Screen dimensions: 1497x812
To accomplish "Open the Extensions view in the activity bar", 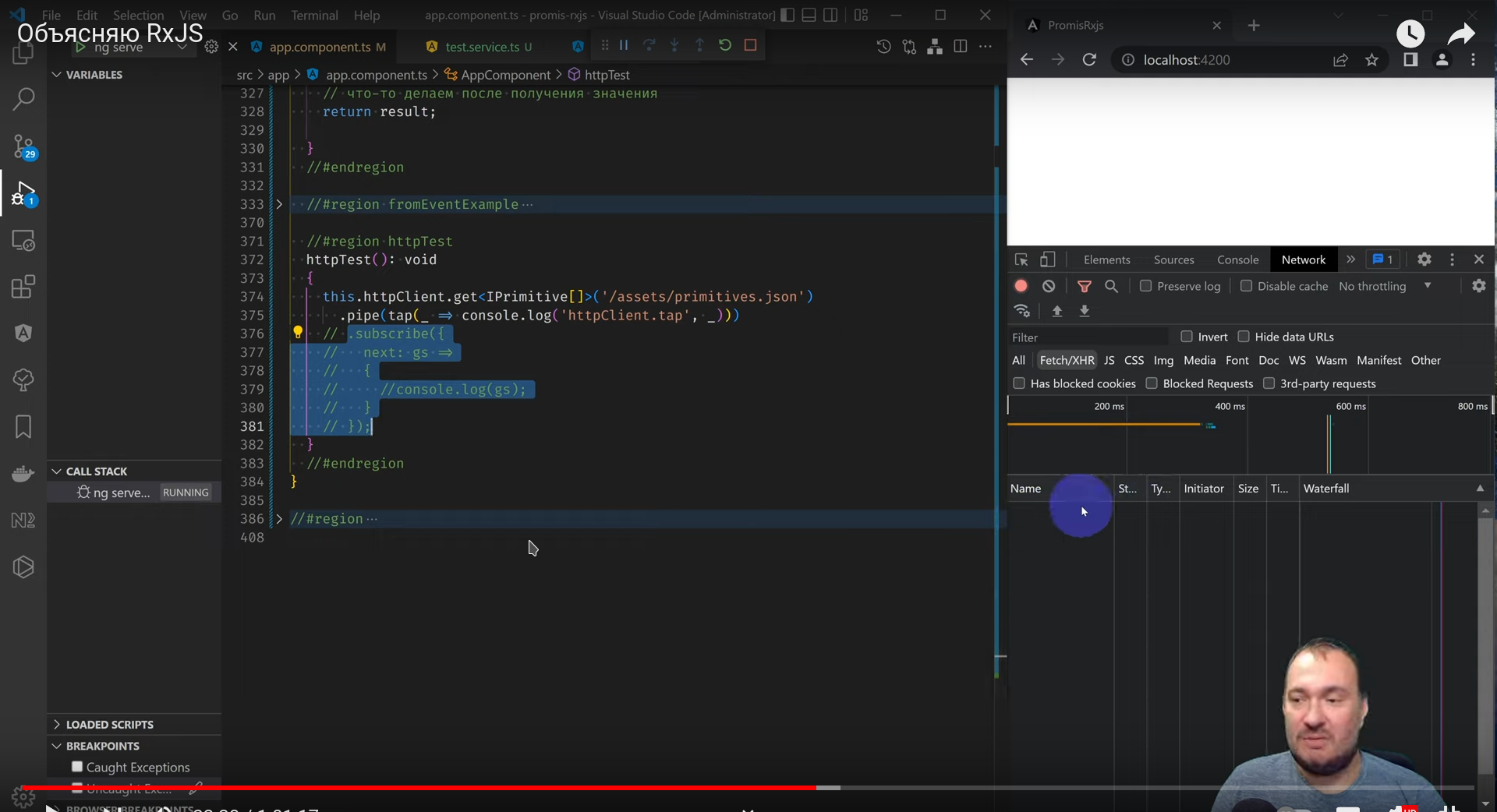I will 23,287.
